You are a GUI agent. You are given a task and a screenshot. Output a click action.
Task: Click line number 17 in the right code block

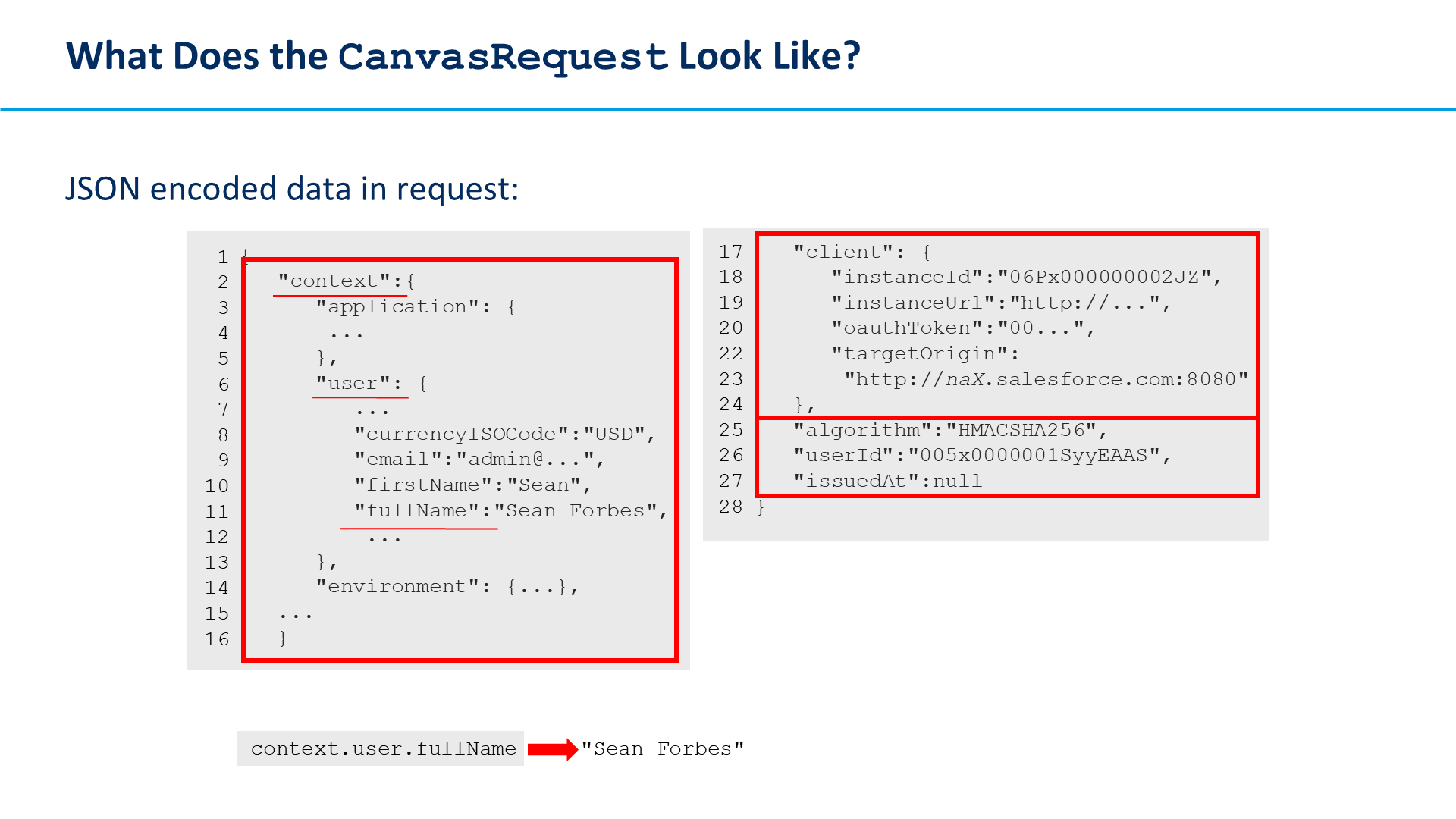click(x=731, y=252)
